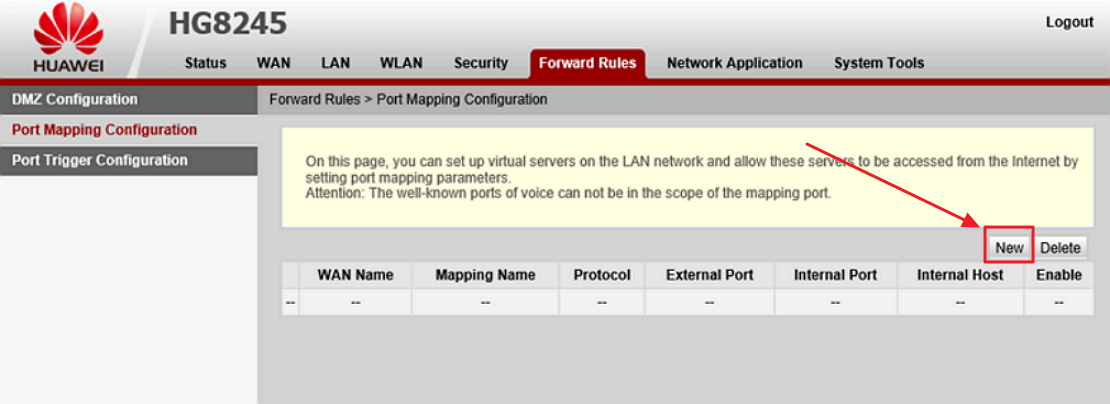Select the Forward Rules tab
The image size is (1110, 404).
[588, 64]
